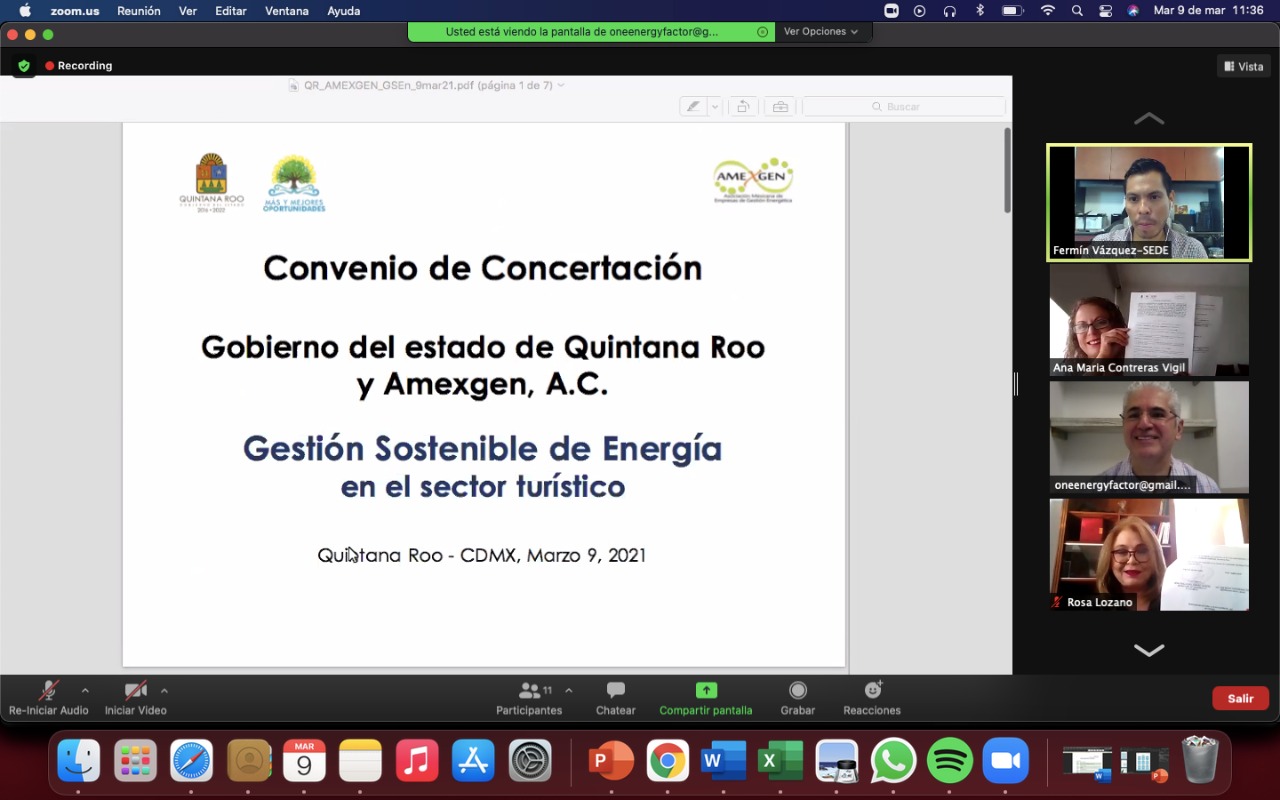The height and width of the screenshot is (800, 1280).
Task: Open the Chatear chat panel
Action: coord(616,699)
